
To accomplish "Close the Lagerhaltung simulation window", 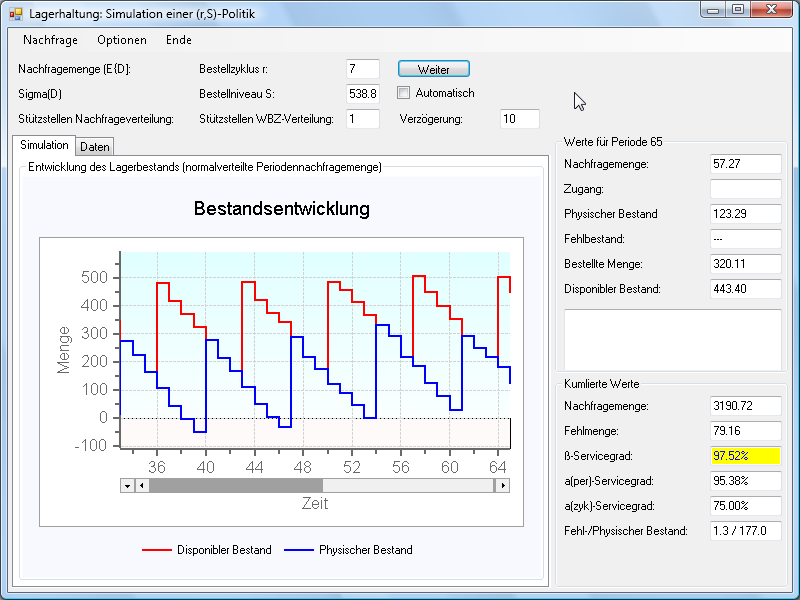I will point(771,10).
